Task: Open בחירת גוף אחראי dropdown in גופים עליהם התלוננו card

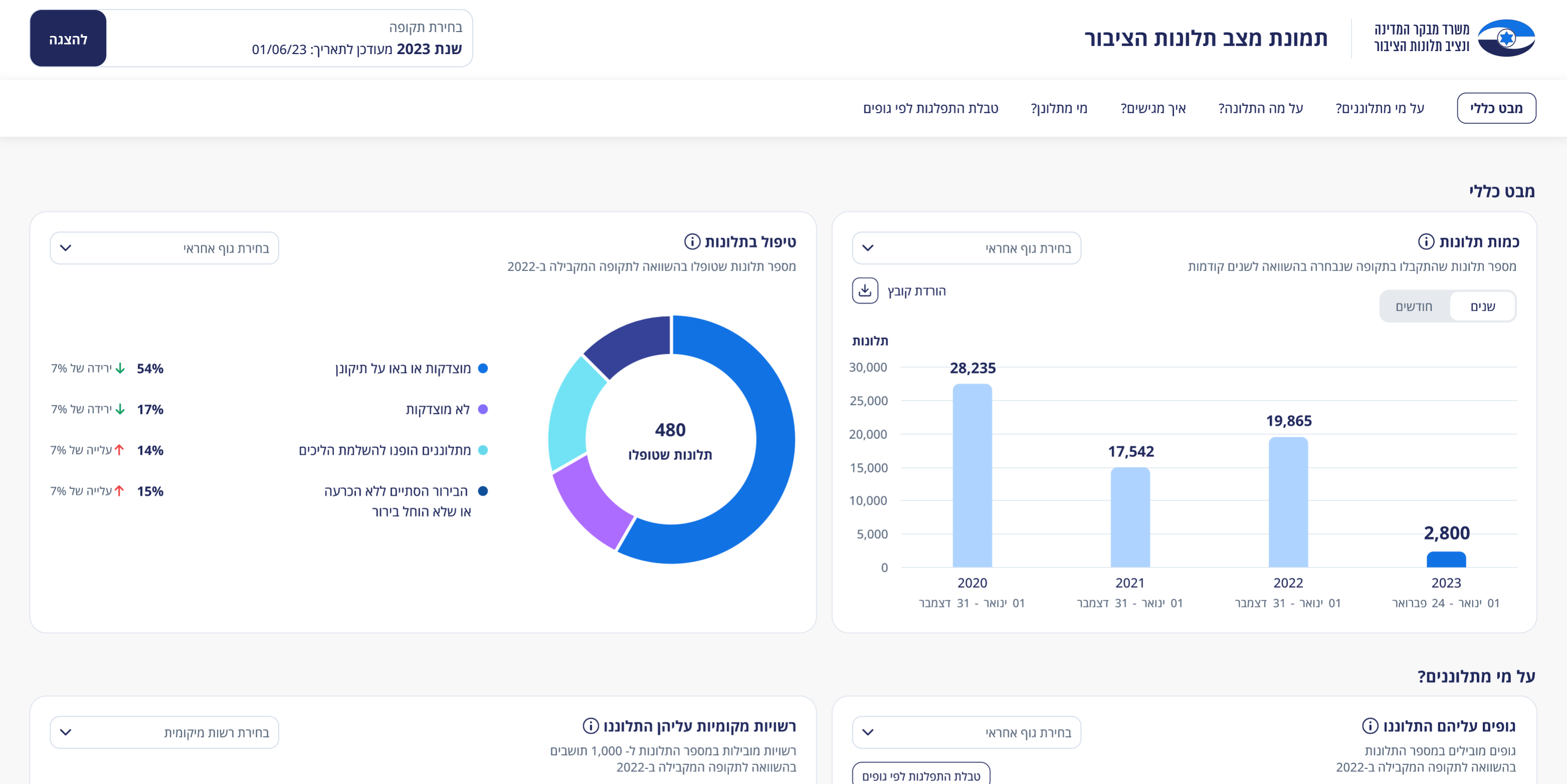Action: pos(966,732)
